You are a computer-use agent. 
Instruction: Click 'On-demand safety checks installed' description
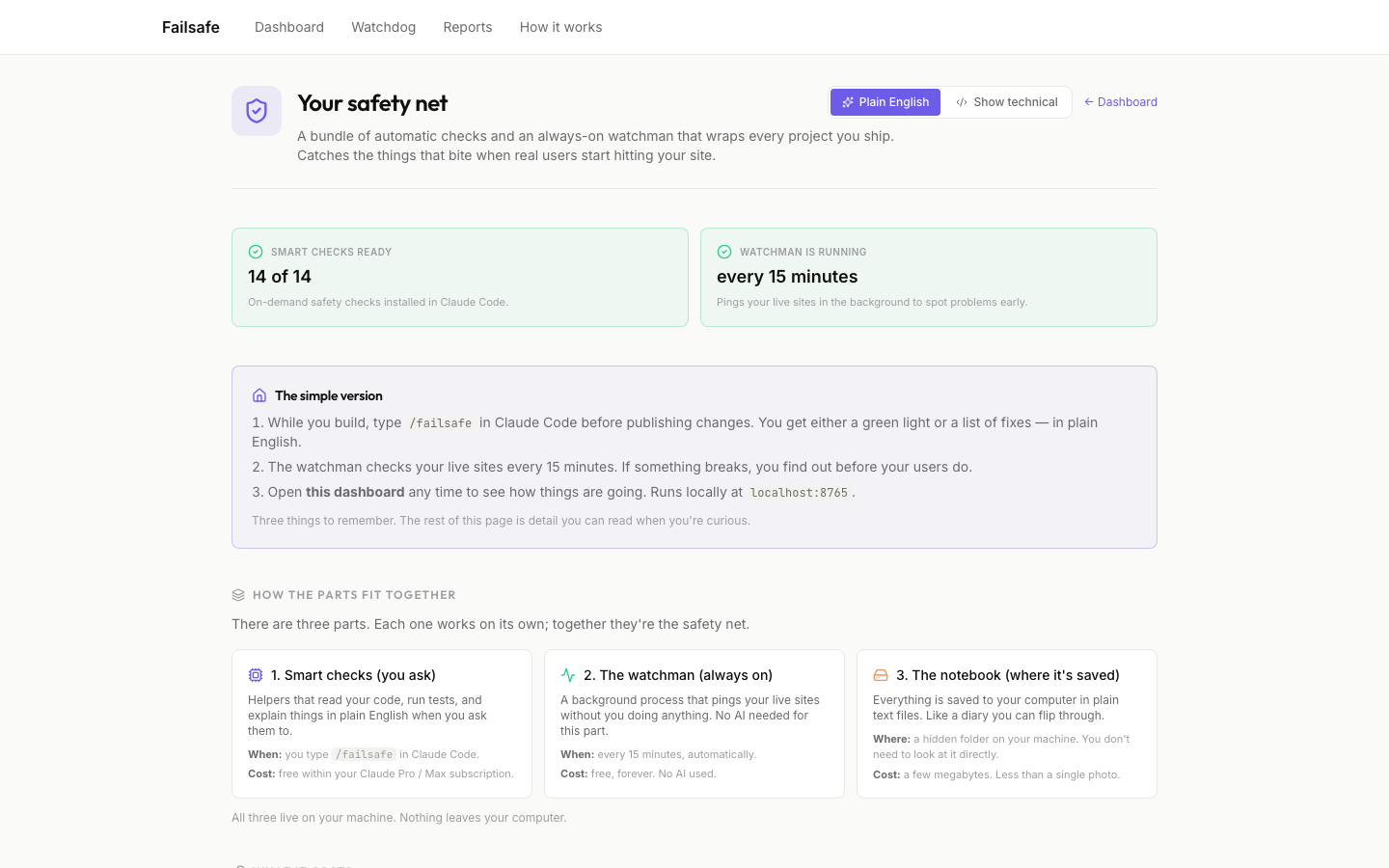click(x=378, y=302)
